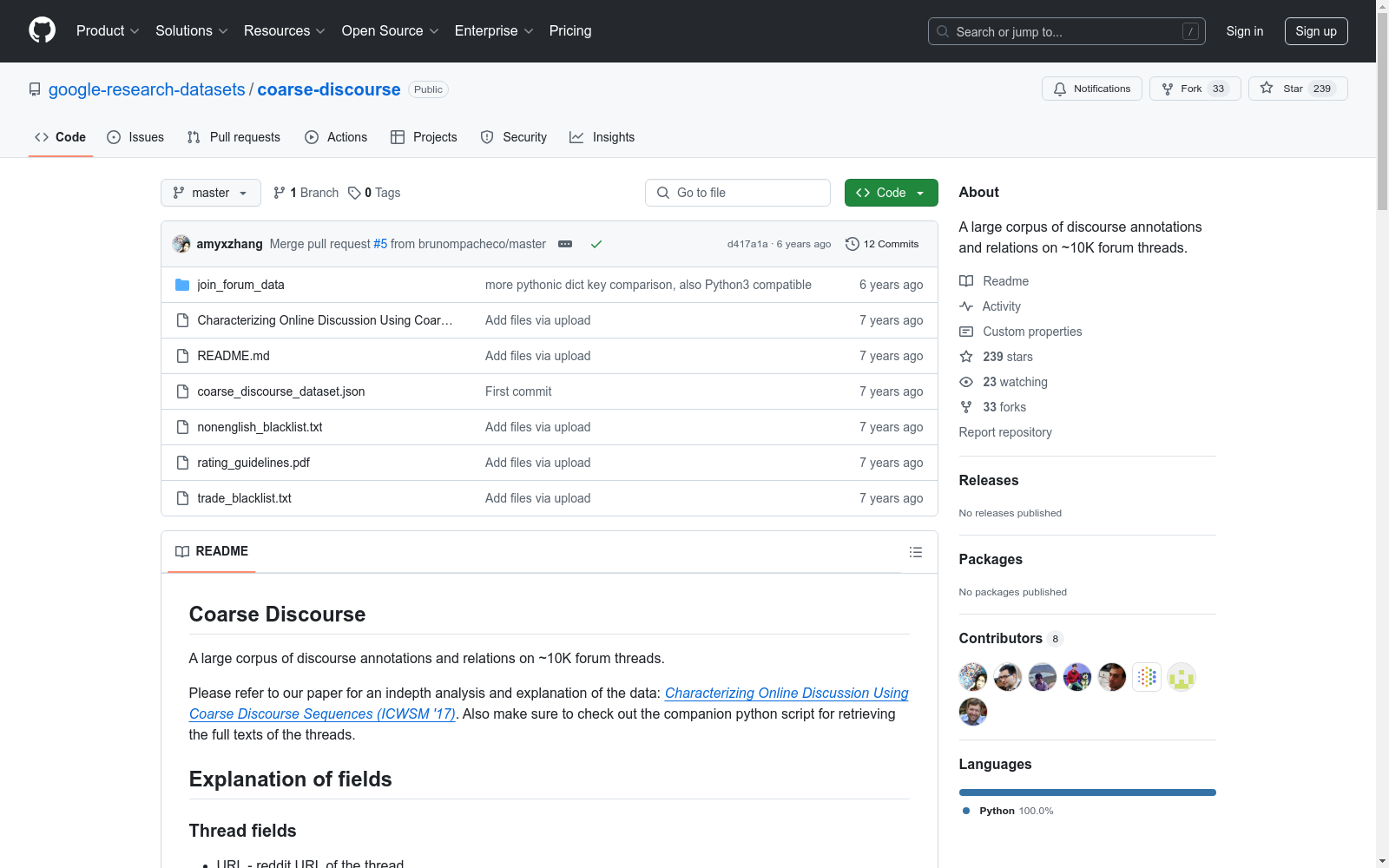
Task: Click the join_forum_data folder icon
Action: tap(182, 285)
